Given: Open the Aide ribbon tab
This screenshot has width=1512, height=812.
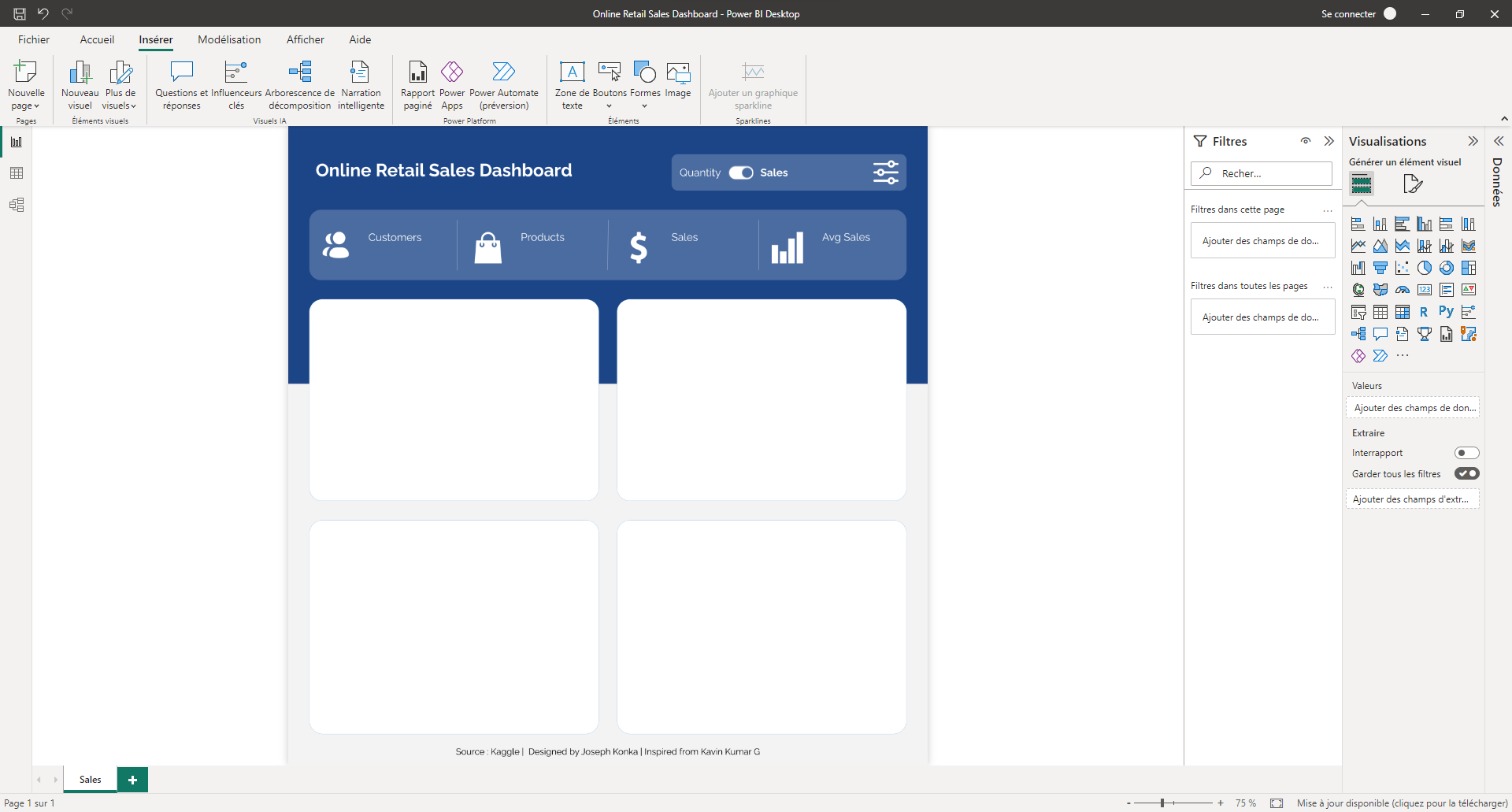Looking at the screenshot, I should tap(360, 39).
